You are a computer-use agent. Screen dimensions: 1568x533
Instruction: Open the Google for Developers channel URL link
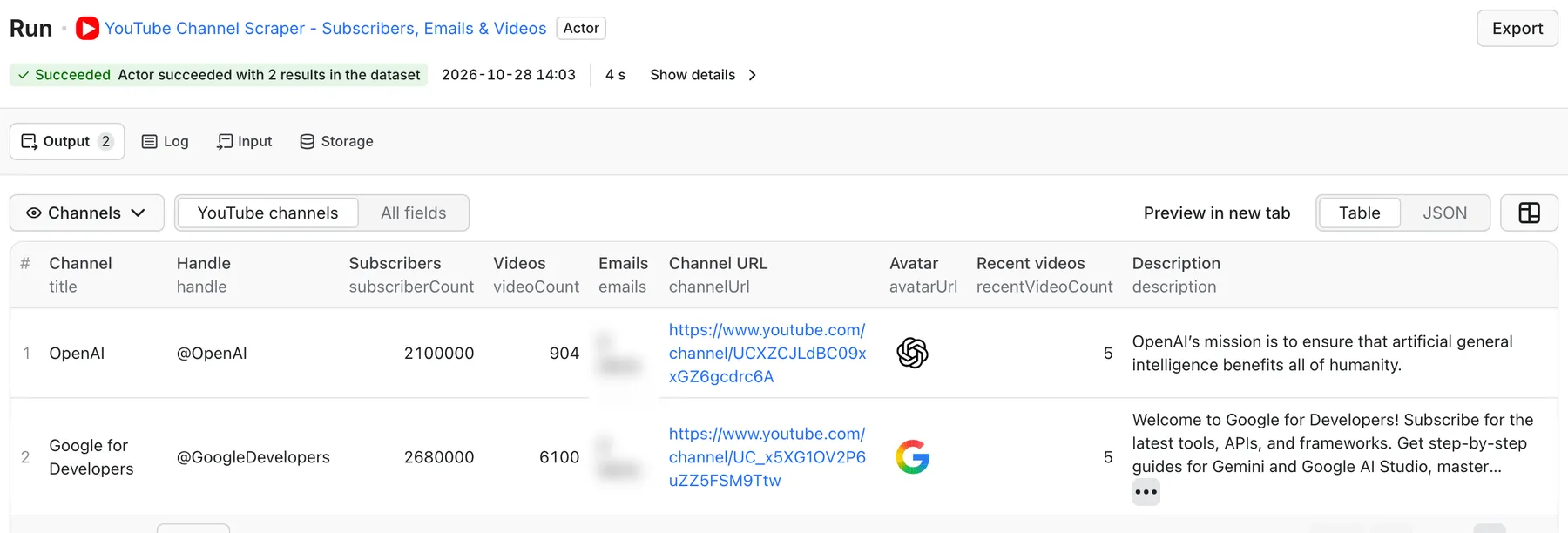(767, 456)
